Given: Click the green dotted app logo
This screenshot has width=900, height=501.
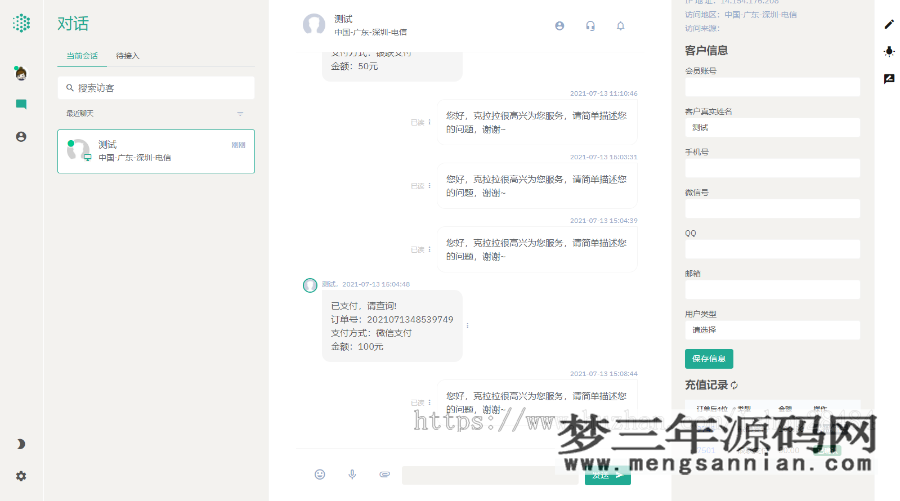Looking at the screenshot, I should click(x=21, y=23).
